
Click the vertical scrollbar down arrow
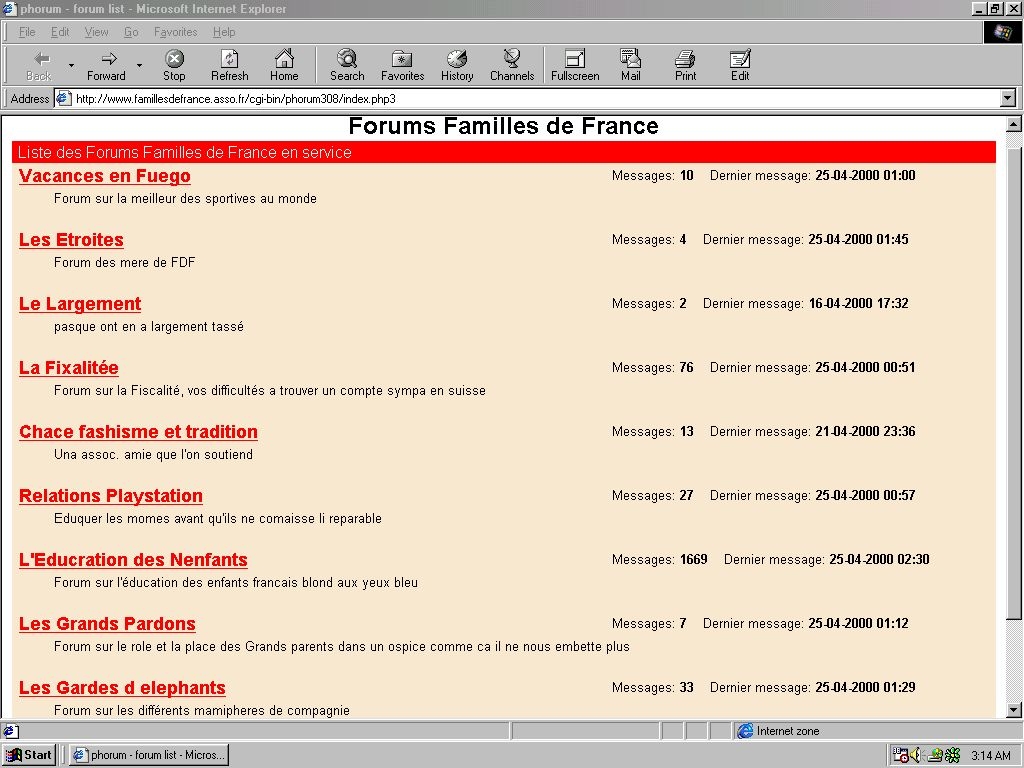[1013, 710]
